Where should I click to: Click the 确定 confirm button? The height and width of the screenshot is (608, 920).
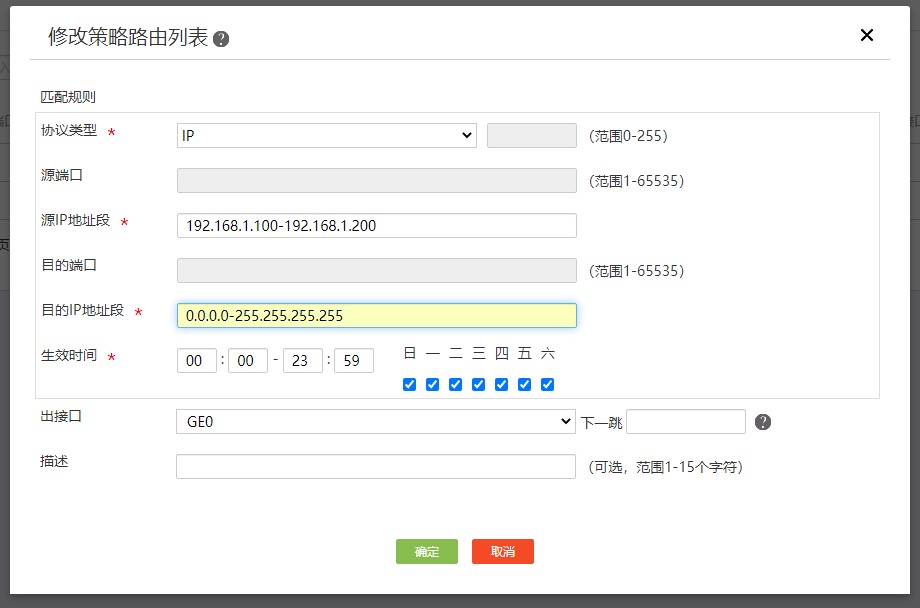pos(427,552)
